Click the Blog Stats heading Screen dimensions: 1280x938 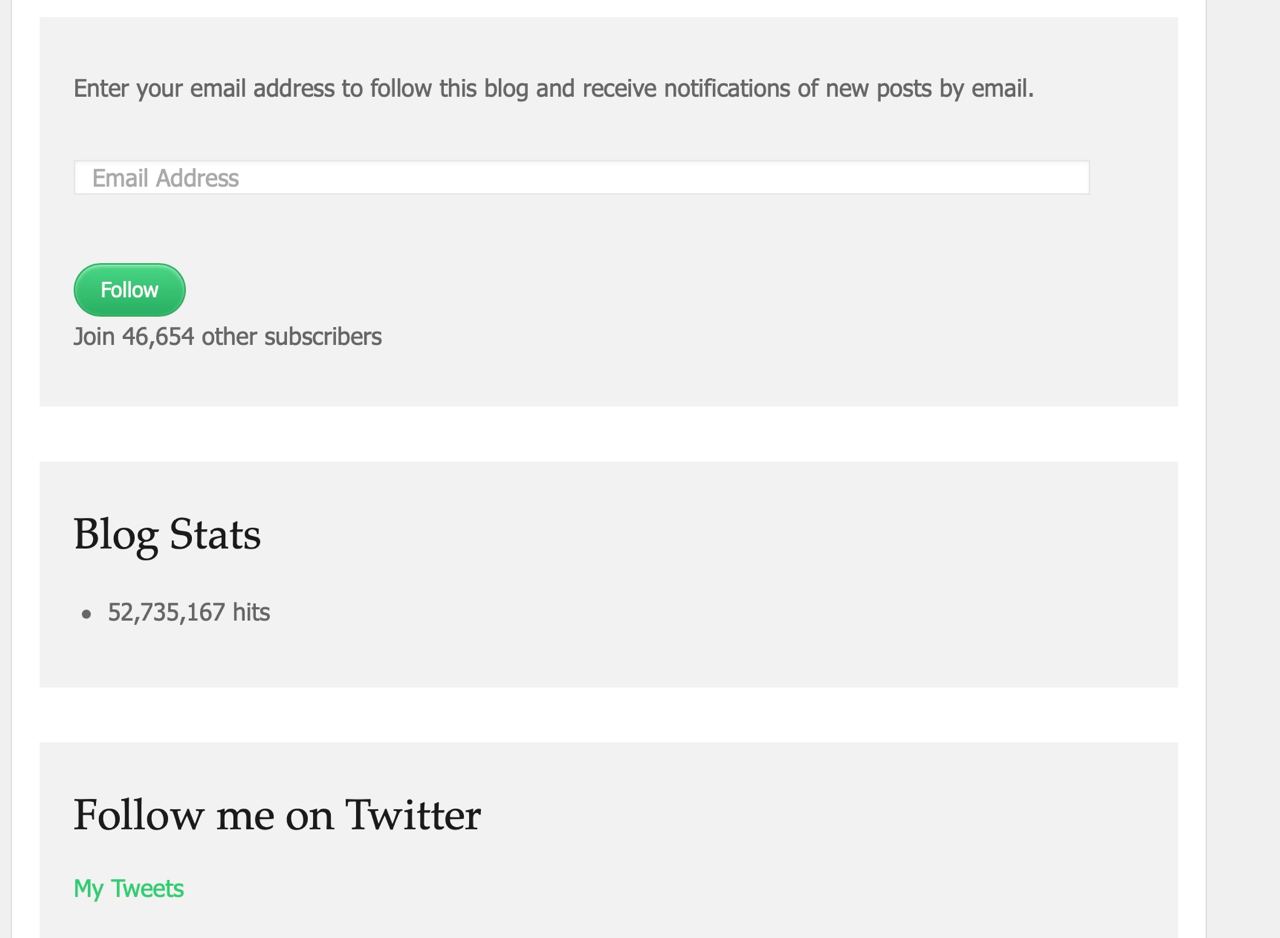coord(167,534)
